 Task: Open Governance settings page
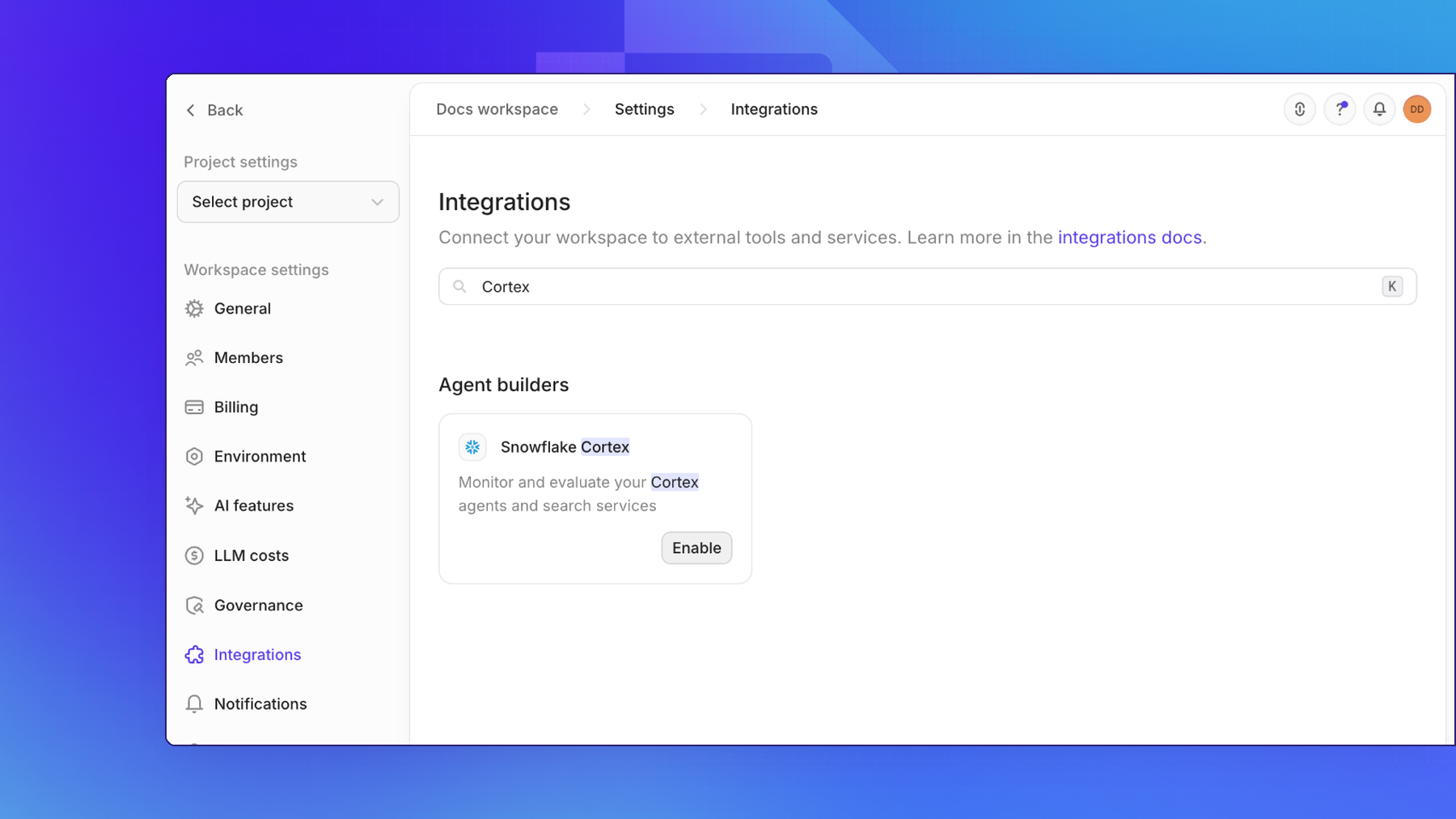tap(258, 606)
